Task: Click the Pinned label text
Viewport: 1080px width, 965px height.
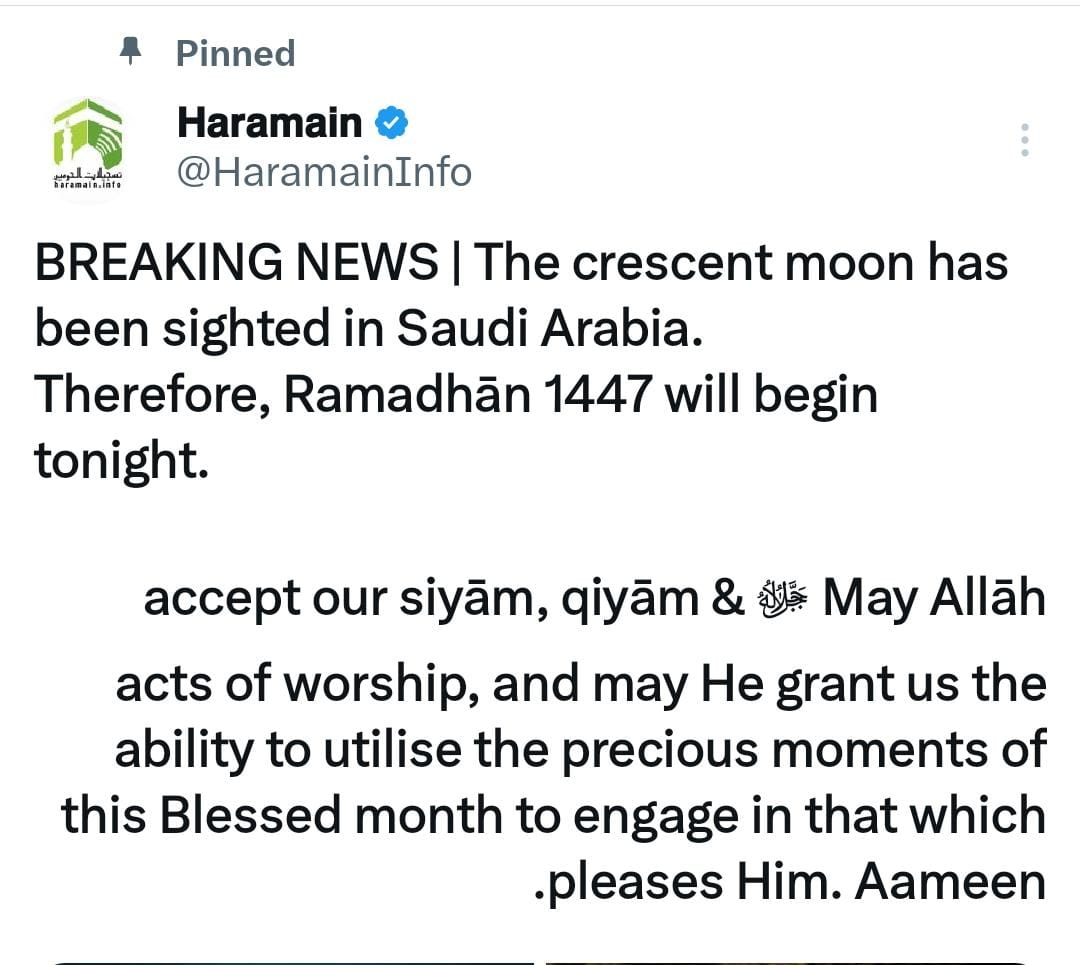Action: click(x=235, y=53)
